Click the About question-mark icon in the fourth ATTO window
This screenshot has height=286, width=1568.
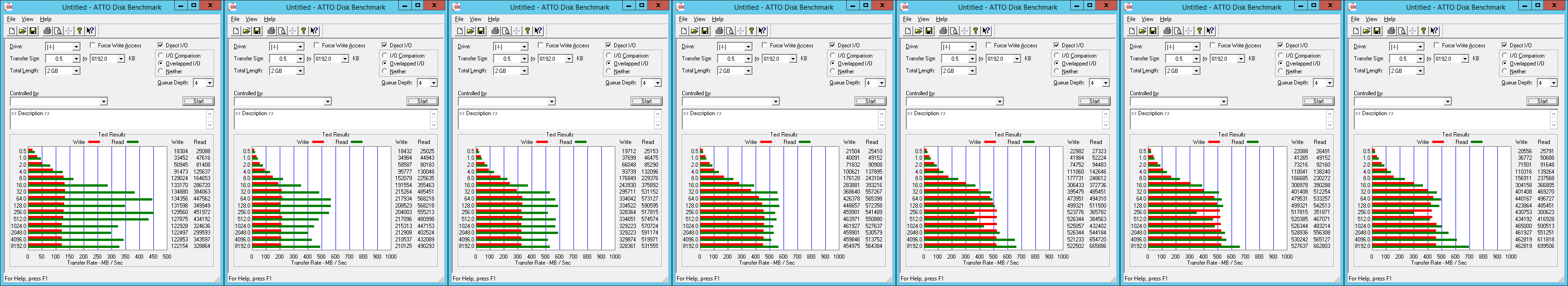751,31
